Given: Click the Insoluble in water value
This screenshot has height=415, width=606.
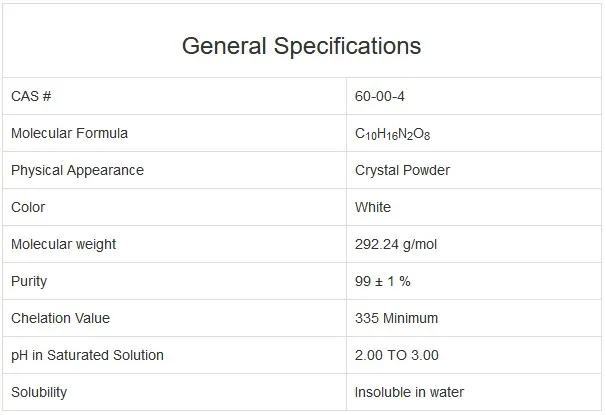Looking at the screenshot, I should click(409, 392).
